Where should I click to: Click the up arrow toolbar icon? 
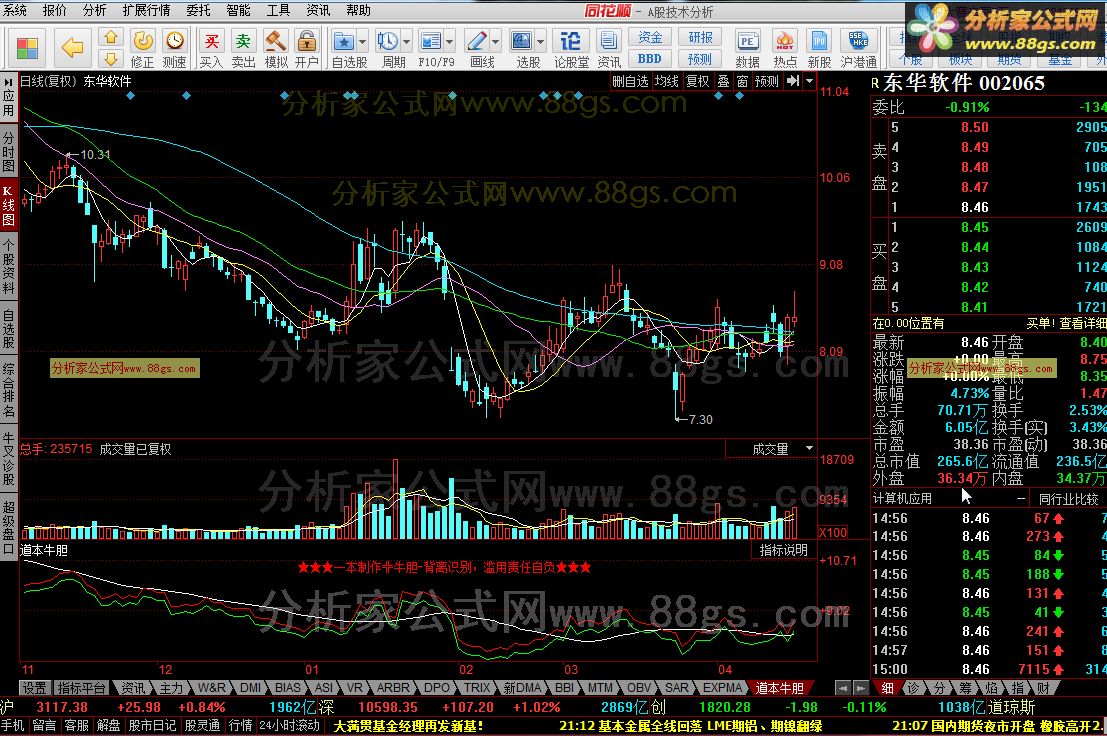pyautogui.click(x=111, y=37)
